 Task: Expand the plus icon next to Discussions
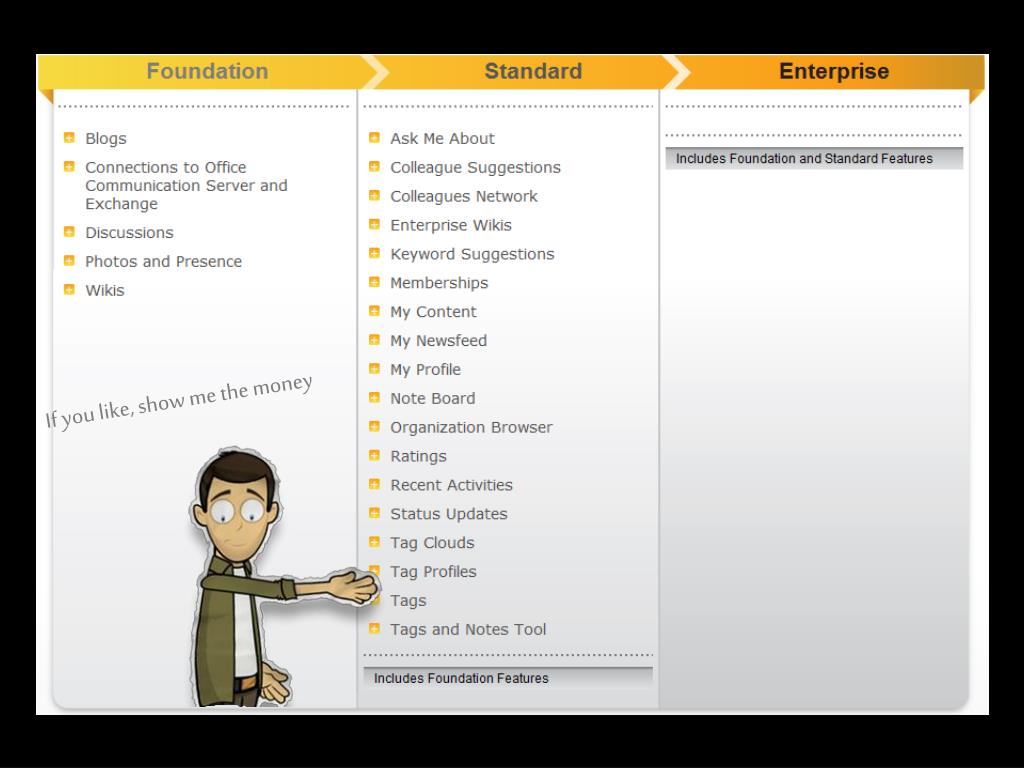tap(69, 231)
